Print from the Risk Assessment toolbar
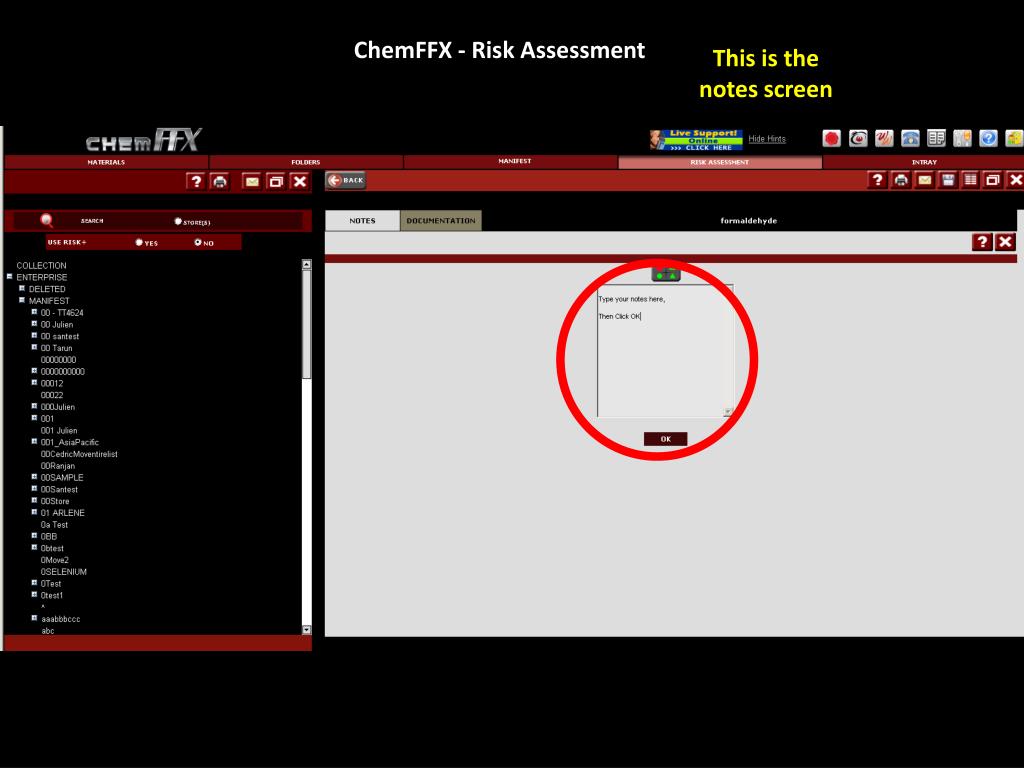Image resolution: width=1024 pixels, height=768 pixels. [x=901, y=180]
